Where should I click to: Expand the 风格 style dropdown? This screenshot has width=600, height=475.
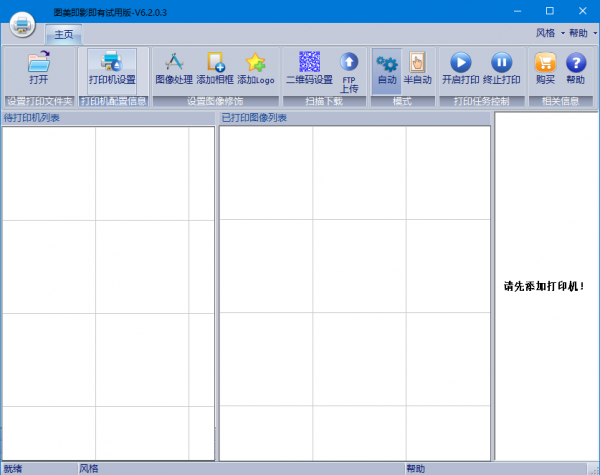549,33
